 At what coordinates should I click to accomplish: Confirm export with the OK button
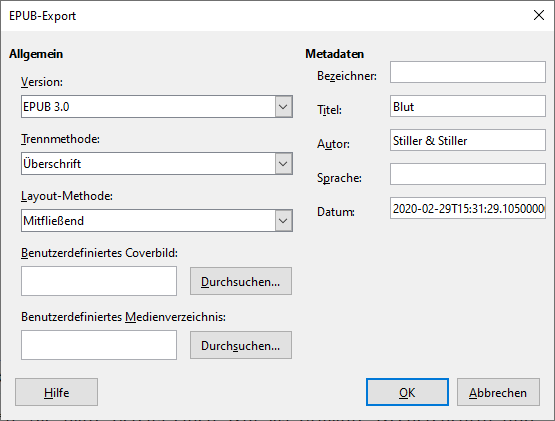407,392
